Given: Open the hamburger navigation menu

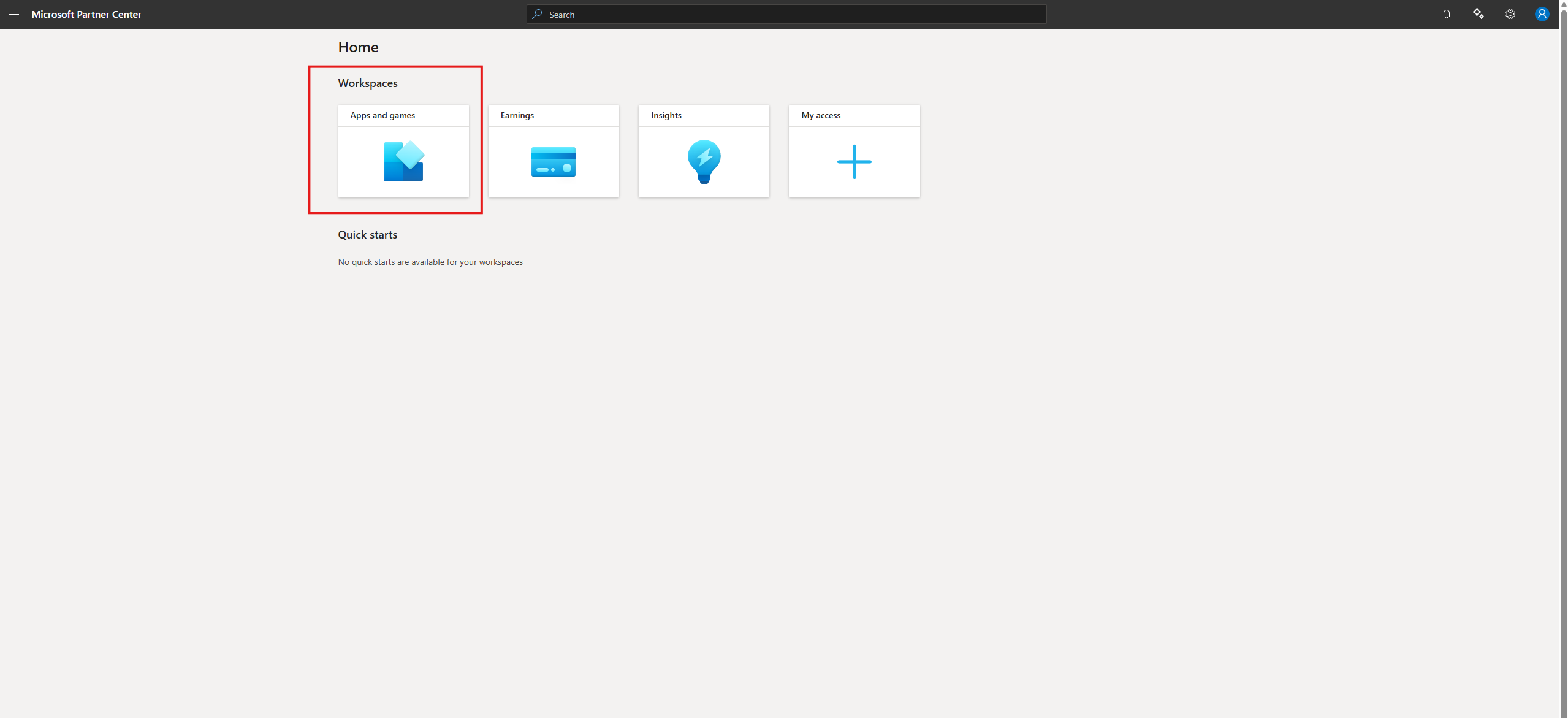Looking at the screenshot, I should tap(14, 14).
